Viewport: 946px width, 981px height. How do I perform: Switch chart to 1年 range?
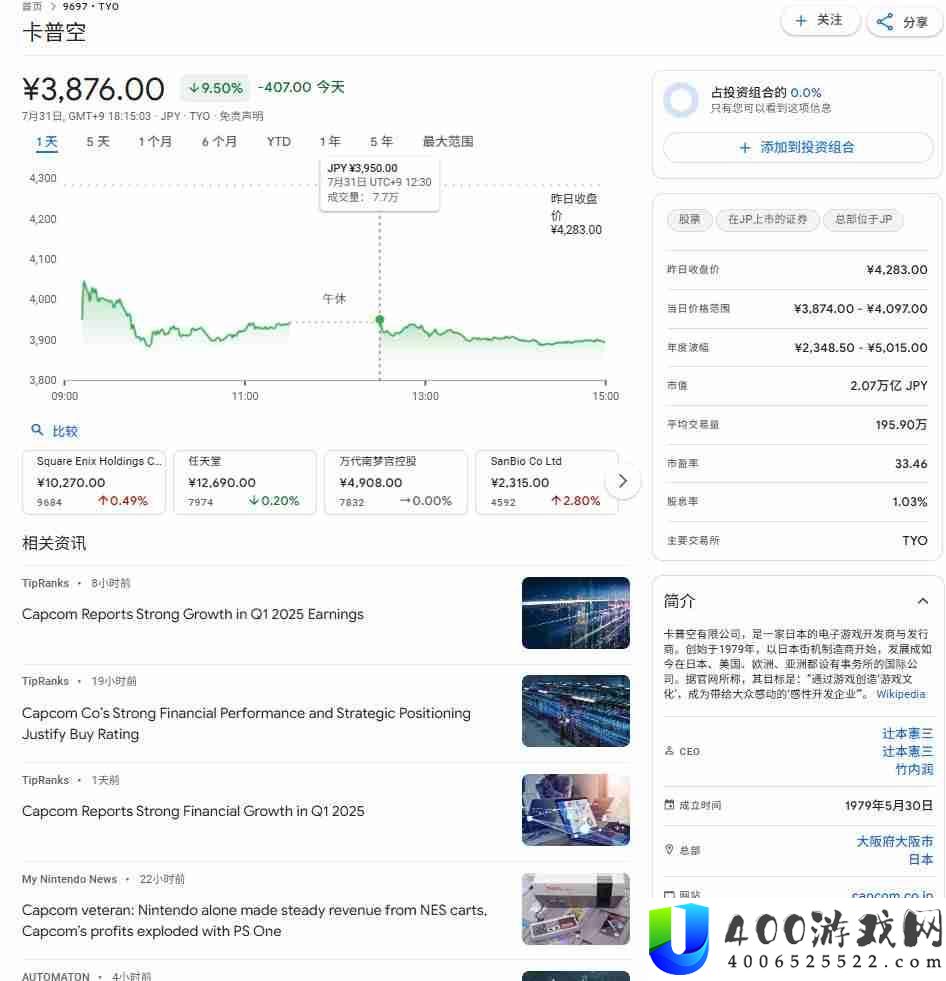[x=330, y=142]
